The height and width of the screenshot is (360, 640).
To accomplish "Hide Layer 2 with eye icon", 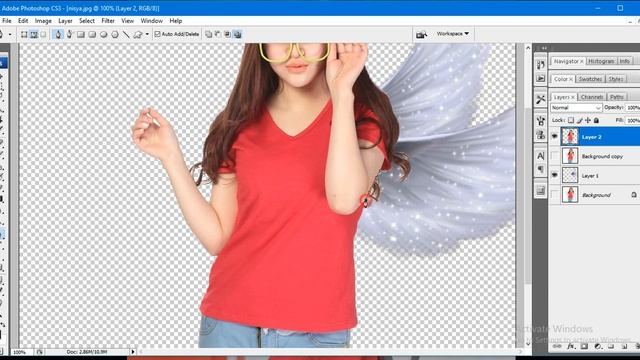I will click(x=554, y=137).
